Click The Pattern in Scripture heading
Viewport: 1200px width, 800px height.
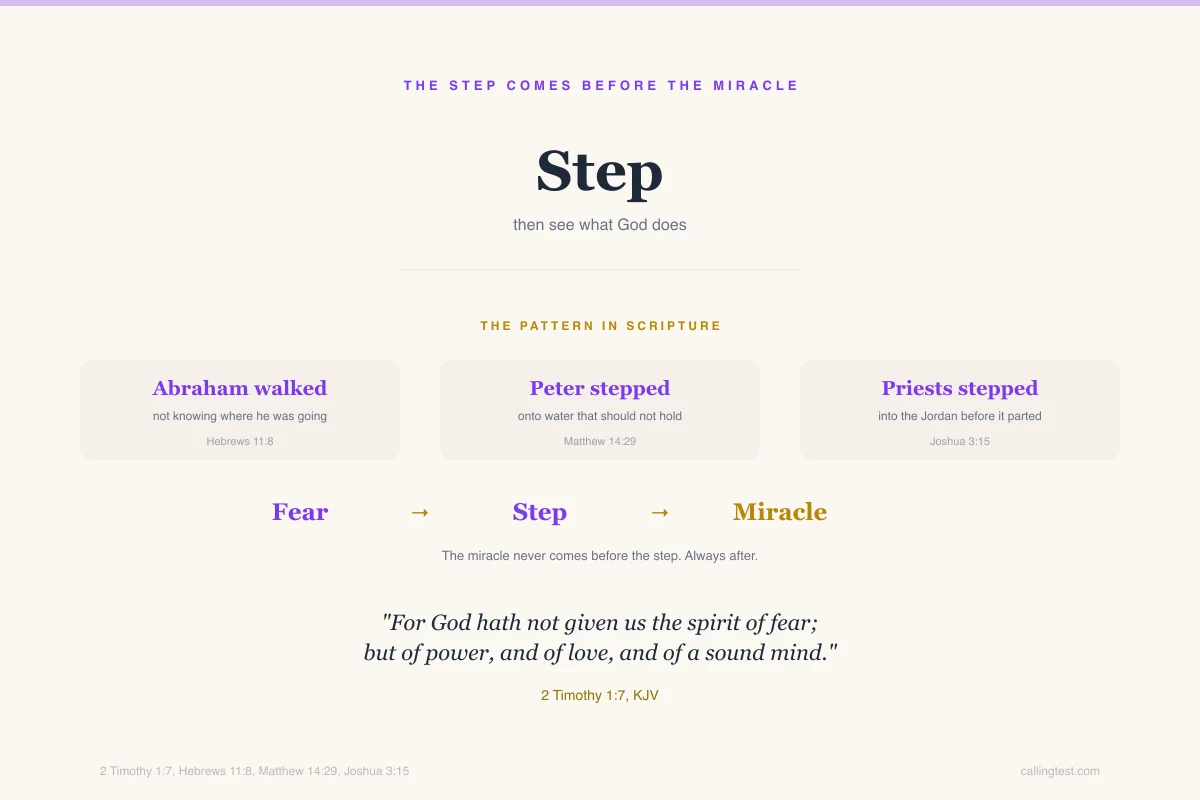[x=600, y=326]
